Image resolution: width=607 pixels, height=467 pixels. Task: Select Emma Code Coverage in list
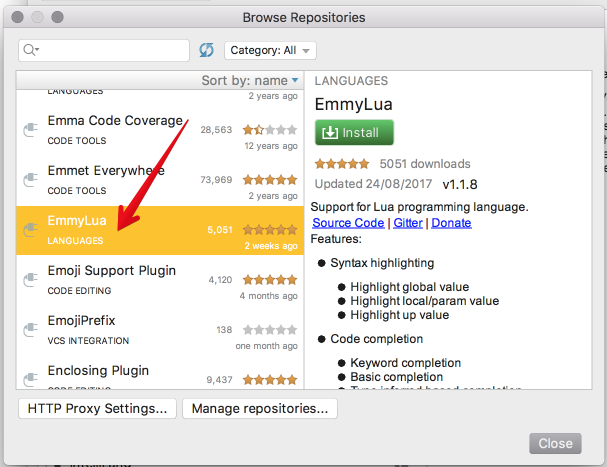[x=160, y=131]
